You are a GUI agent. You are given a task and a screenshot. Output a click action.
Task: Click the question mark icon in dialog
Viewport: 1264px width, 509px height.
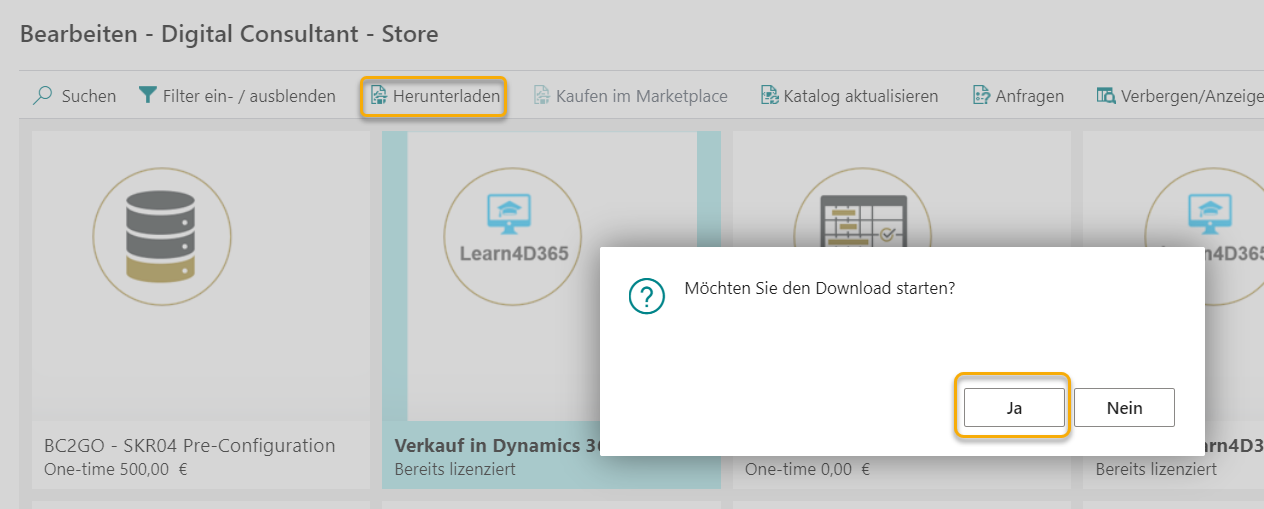[647, 297]
